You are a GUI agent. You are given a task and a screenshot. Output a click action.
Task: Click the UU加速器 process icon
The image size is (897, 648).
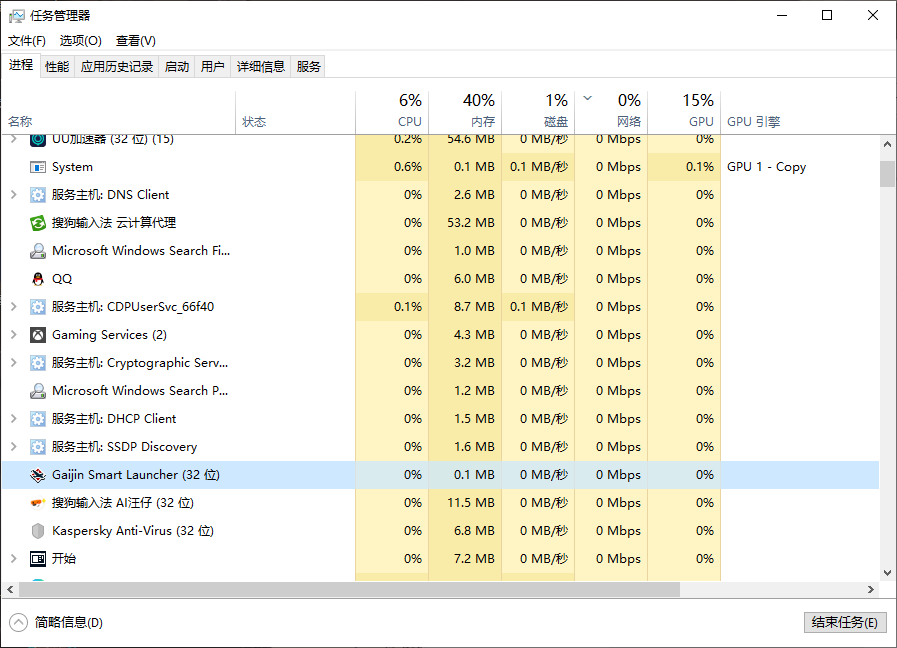tap(38, 140)
